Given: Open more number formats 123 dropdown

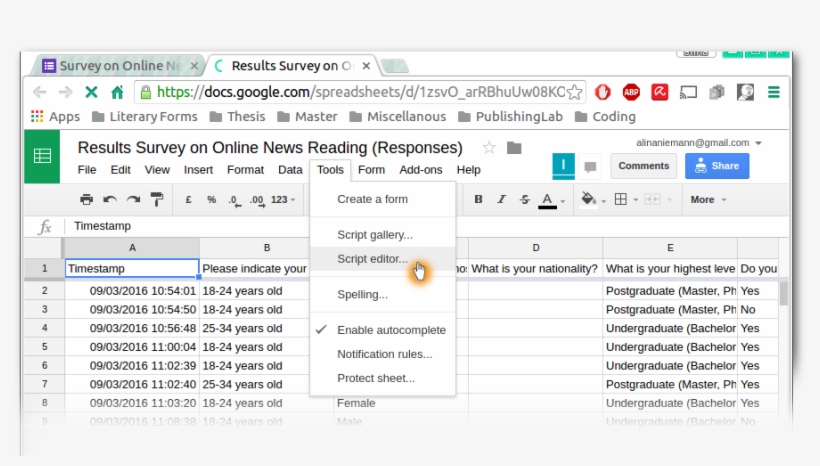Looking at the screenshot, I should pyautogui.click(x=283, y=199).
